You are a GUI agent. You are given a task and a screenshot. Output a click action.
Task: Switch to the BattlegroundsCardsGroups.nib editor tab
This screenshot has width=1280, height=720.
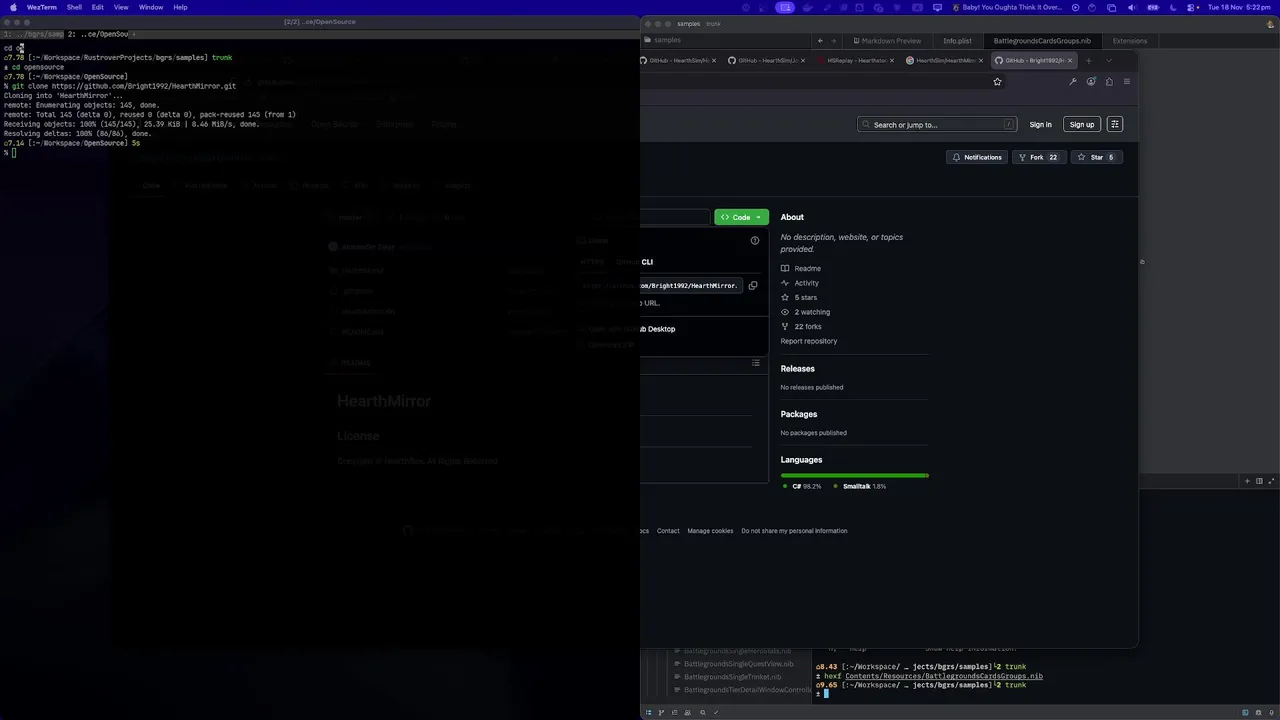coord(1042,41)
